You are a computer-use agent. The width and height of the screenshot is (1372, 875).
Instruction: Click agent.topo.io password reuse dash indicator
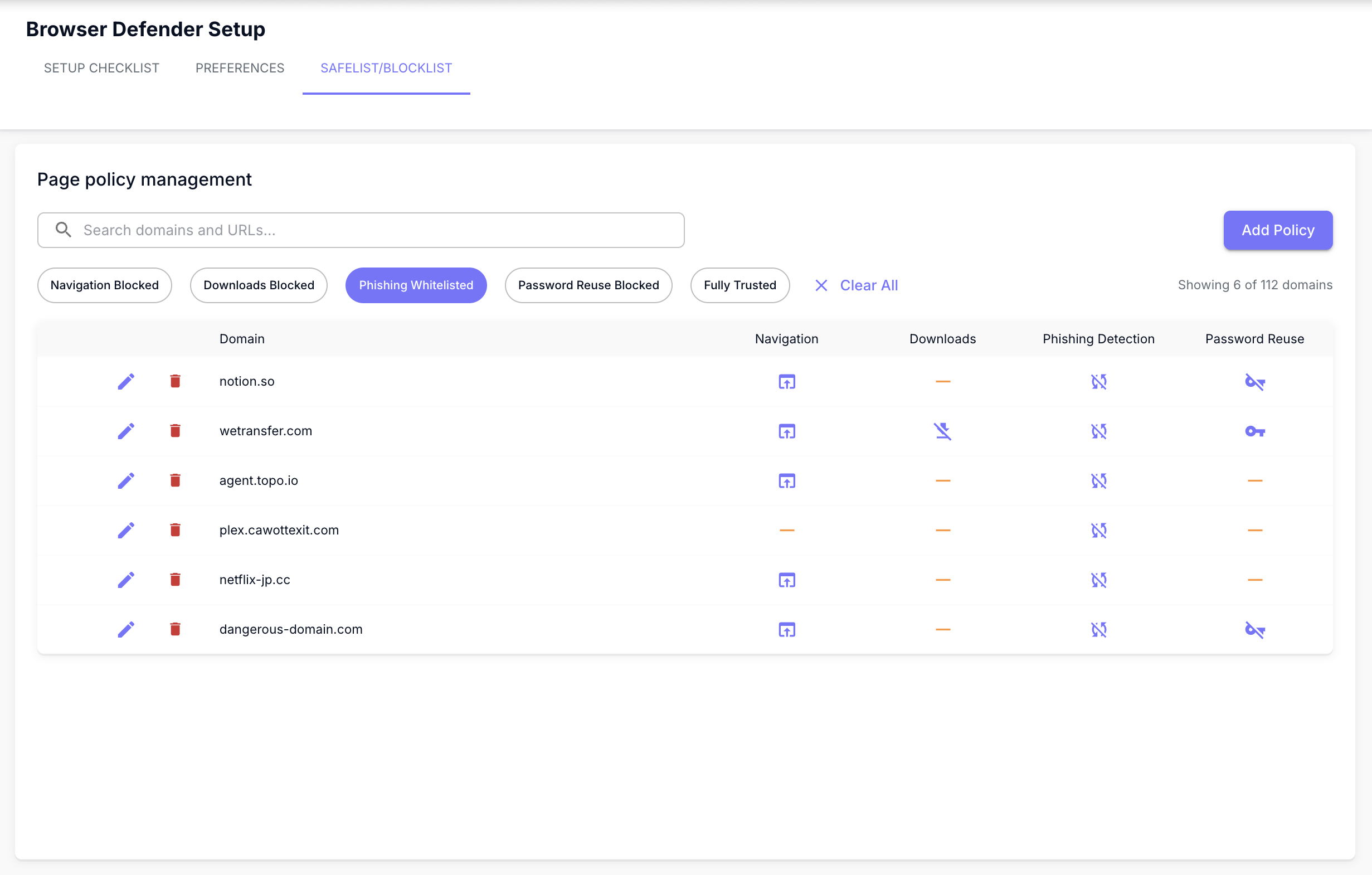click(1254, 480)
